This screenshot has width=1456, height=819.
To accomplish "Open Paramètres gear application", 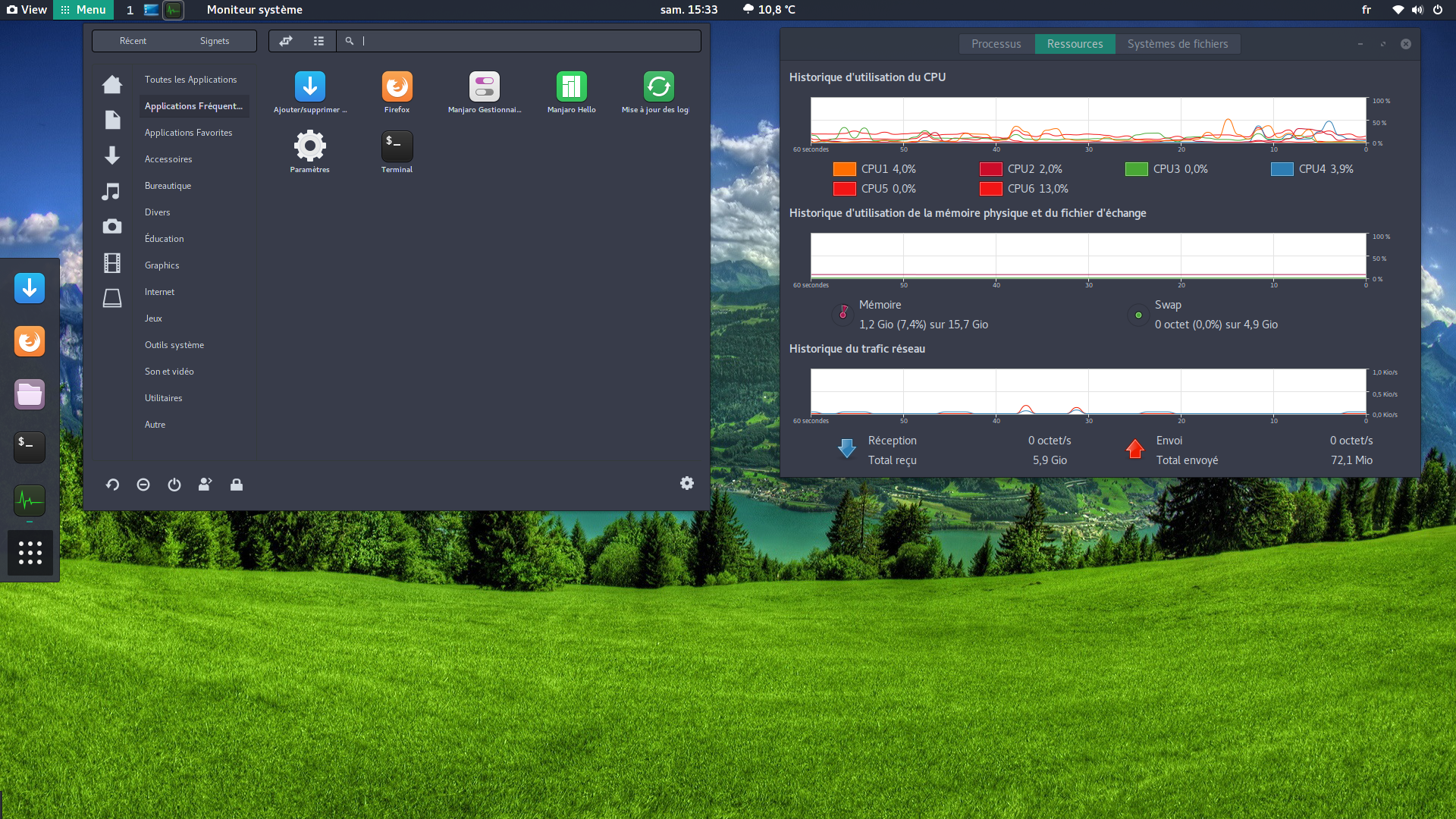I will pos(310,146).
